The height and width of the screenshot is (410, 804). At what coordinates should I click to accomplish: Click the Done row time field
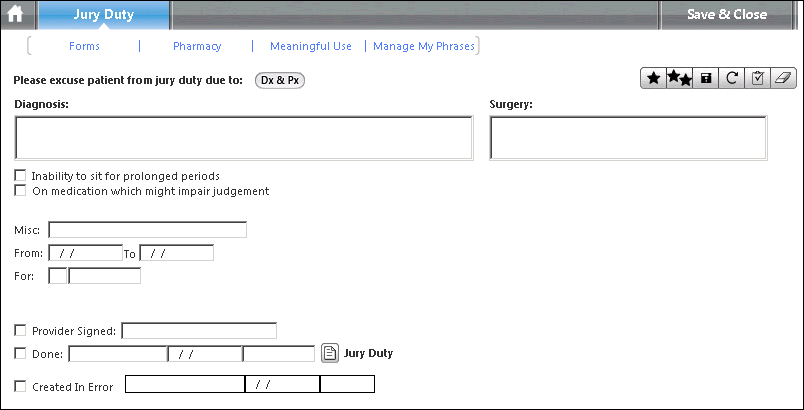click(x=279, y=354)
